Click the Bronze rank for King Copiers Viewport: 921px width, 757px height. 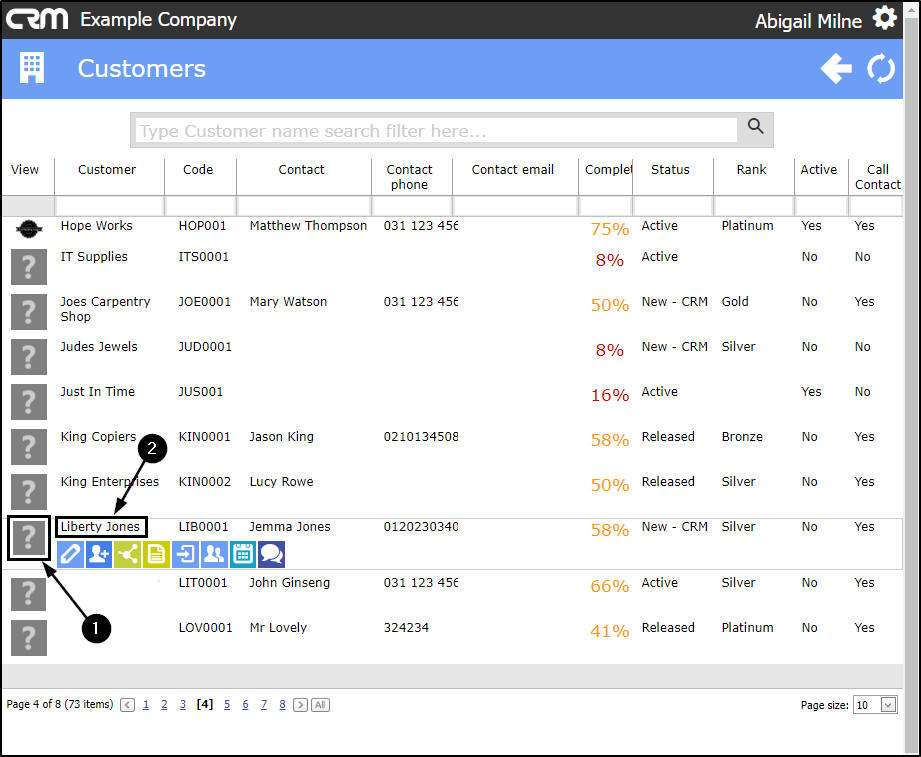click(x=742, y=437)
